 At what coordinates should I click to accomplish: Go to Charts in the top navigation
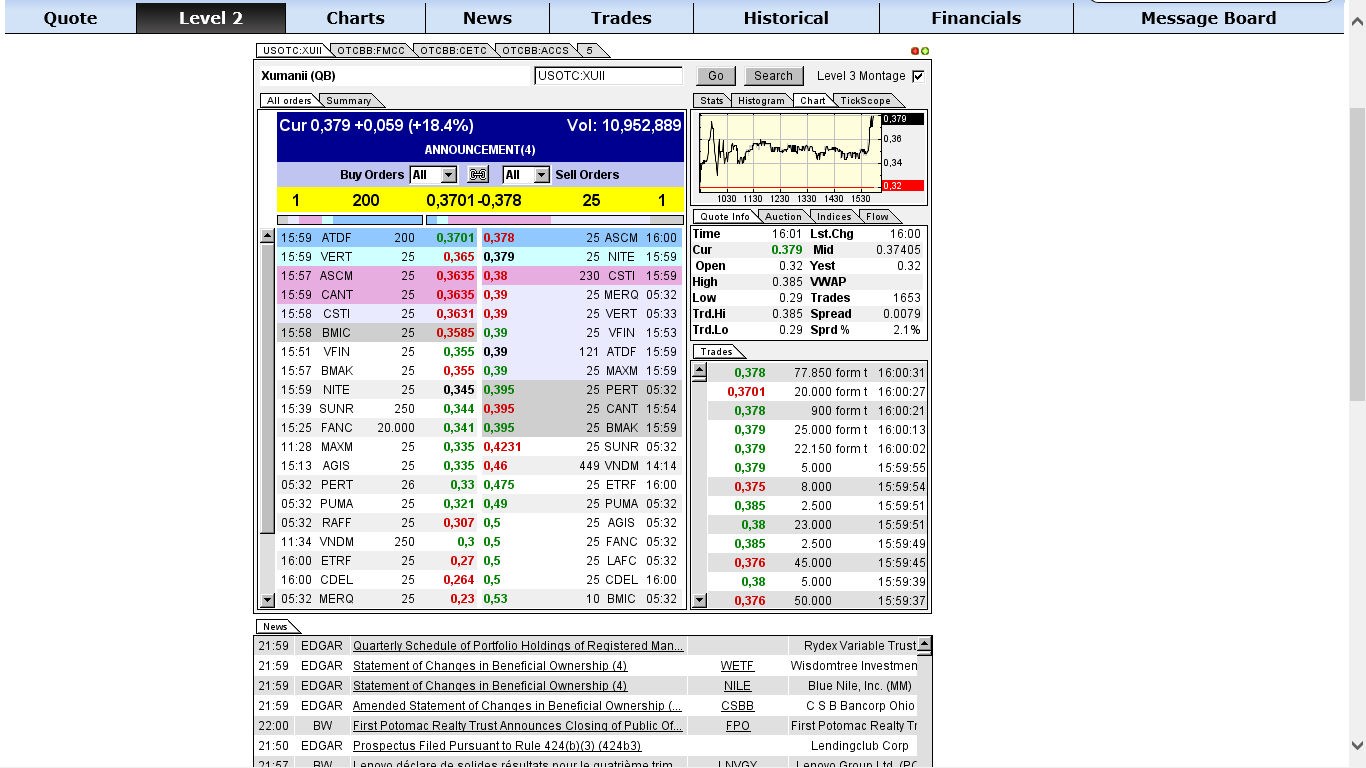point(355,18)
